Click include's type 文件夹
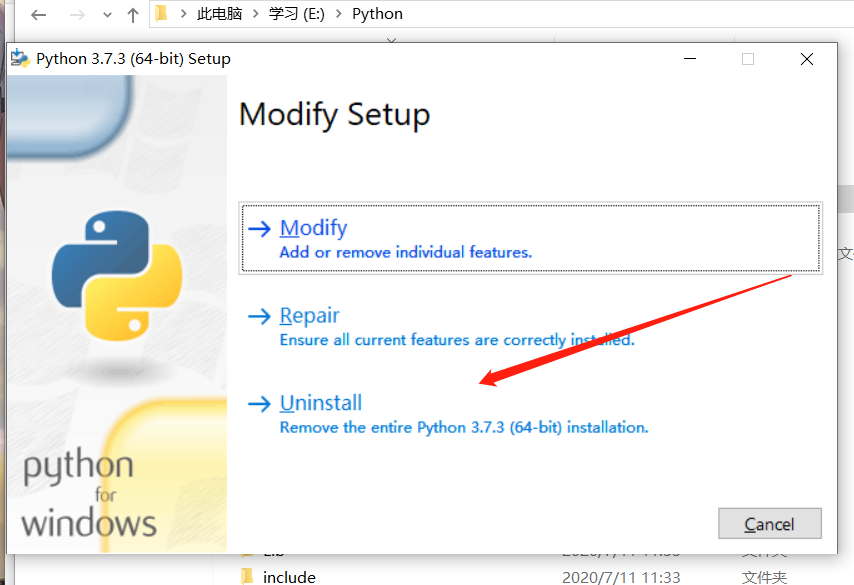This screenshot has width=854, height=585. click(x=764, y=577)
